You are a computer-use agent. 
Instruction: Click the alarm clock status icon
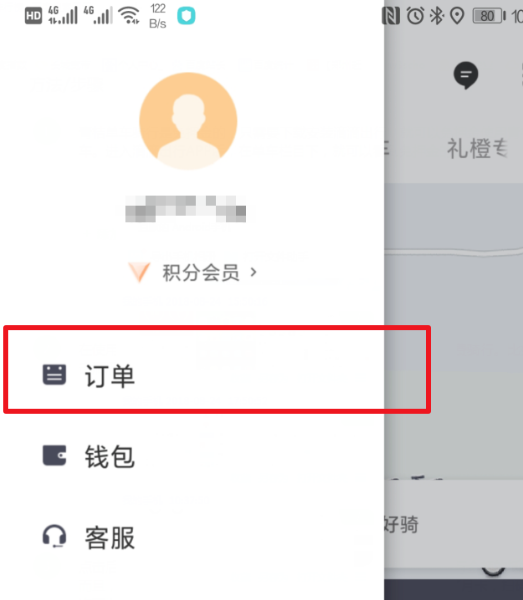(x=415, y=16)
